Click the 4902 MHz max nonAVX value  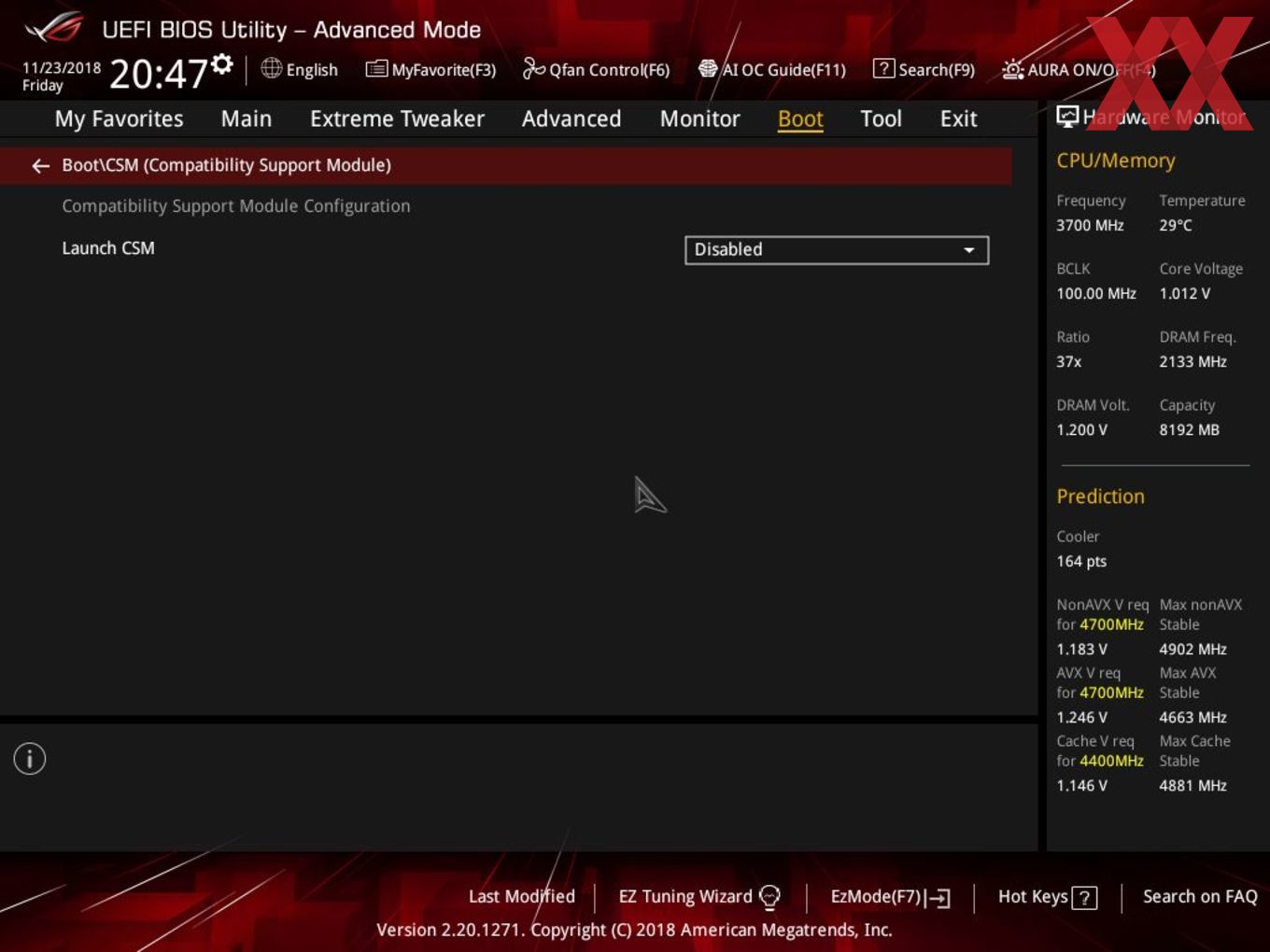click(1192, 649)
